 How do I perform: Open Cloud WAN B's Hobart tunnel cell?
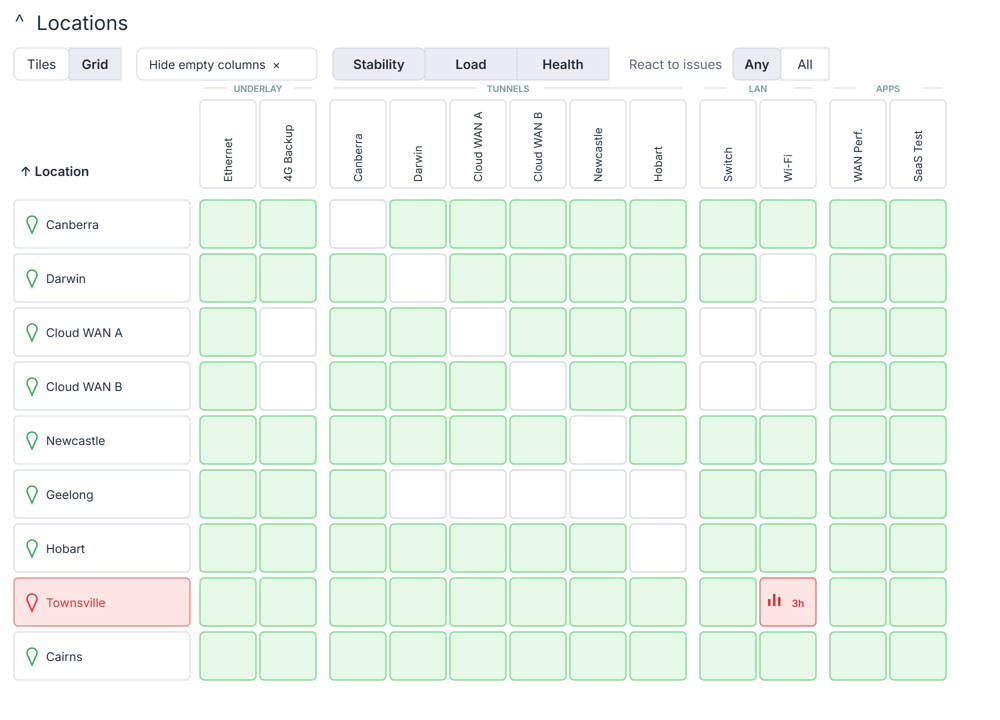(x=658, y=386)
